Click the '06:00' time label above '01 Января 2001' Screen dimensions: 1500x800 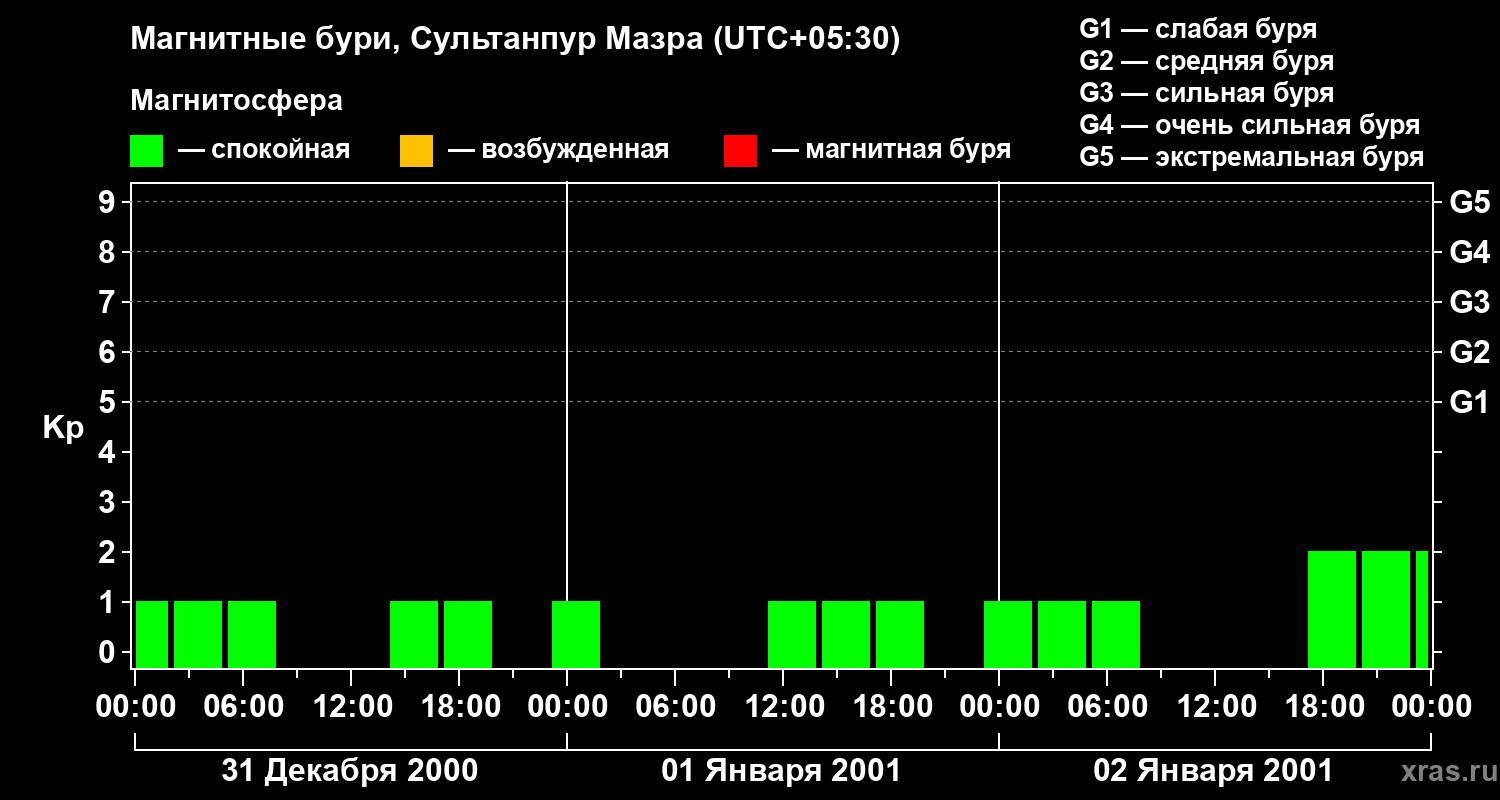pos(675,707)
